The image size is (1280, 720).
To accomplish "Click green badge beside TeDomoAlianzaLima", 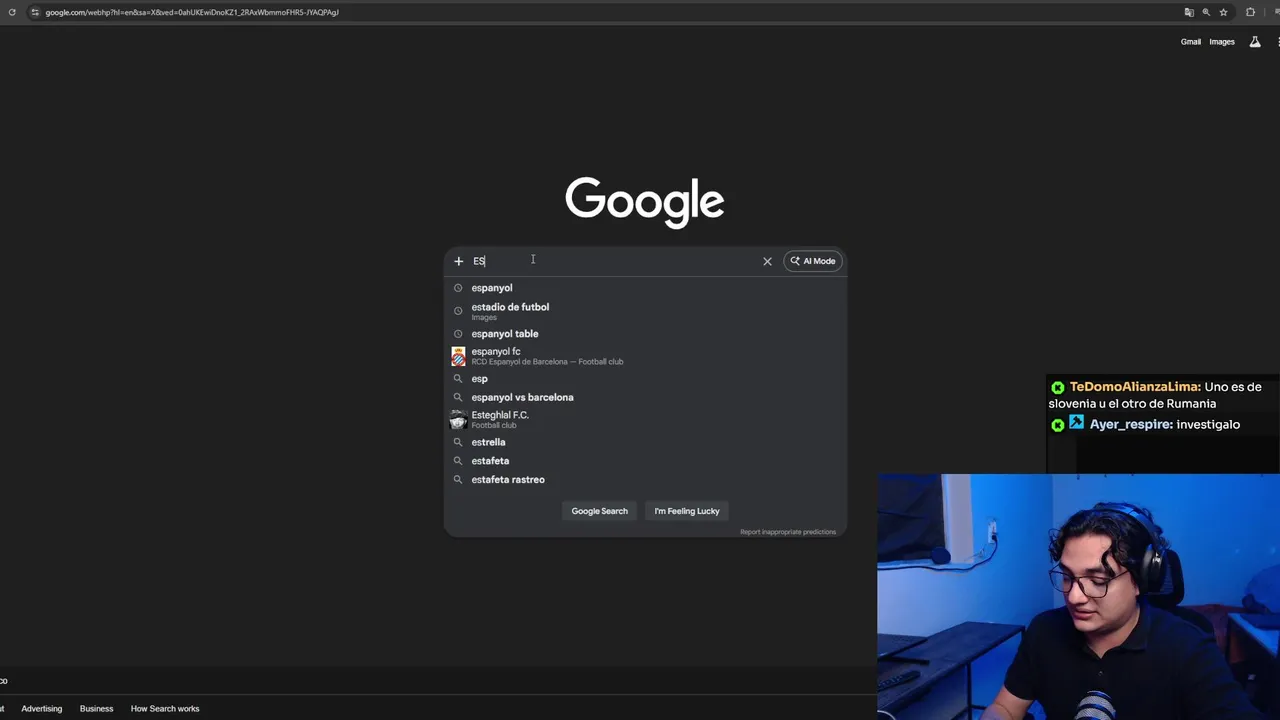I will pos(1058,387).
